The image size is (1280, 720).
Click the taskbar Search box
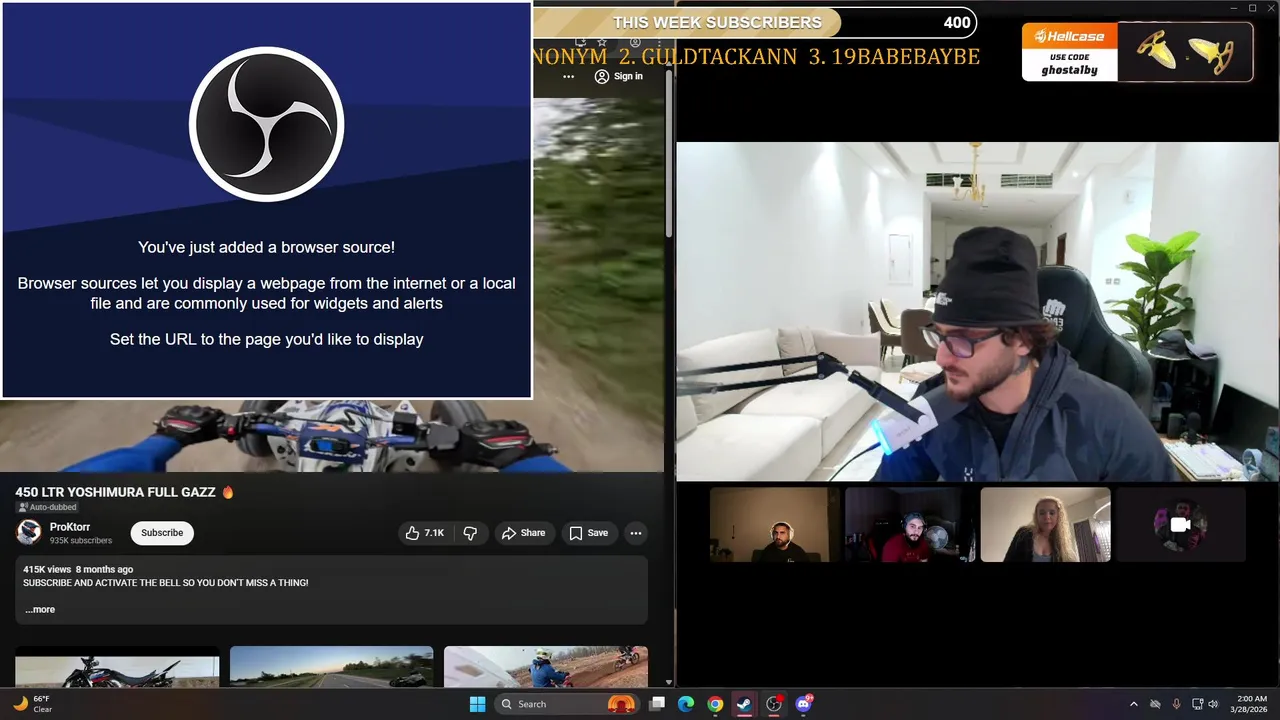coord(567,704)
